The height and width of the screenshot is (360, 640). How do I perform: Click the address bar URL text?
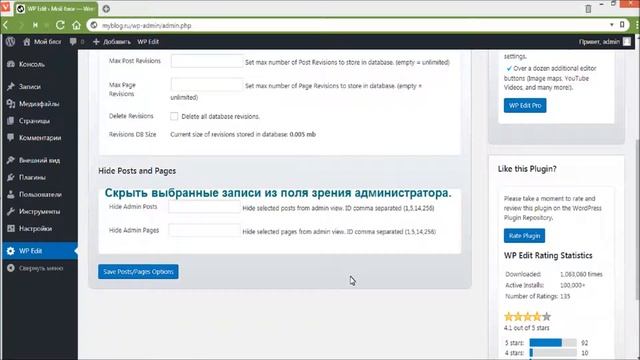pos(147,25)
